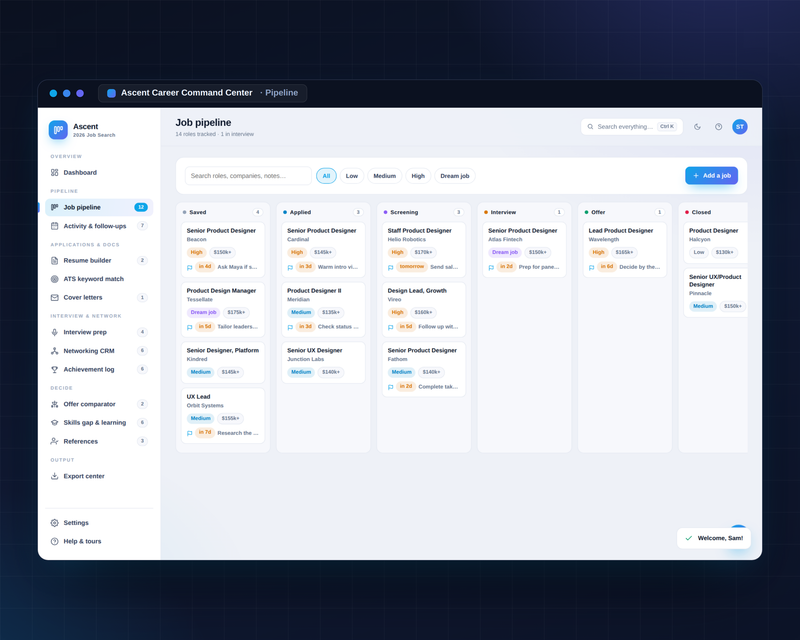Image resolution: width=800 pixels, height=640 pixels.
Task: Click the Saved column header
Action: [222, 212]
